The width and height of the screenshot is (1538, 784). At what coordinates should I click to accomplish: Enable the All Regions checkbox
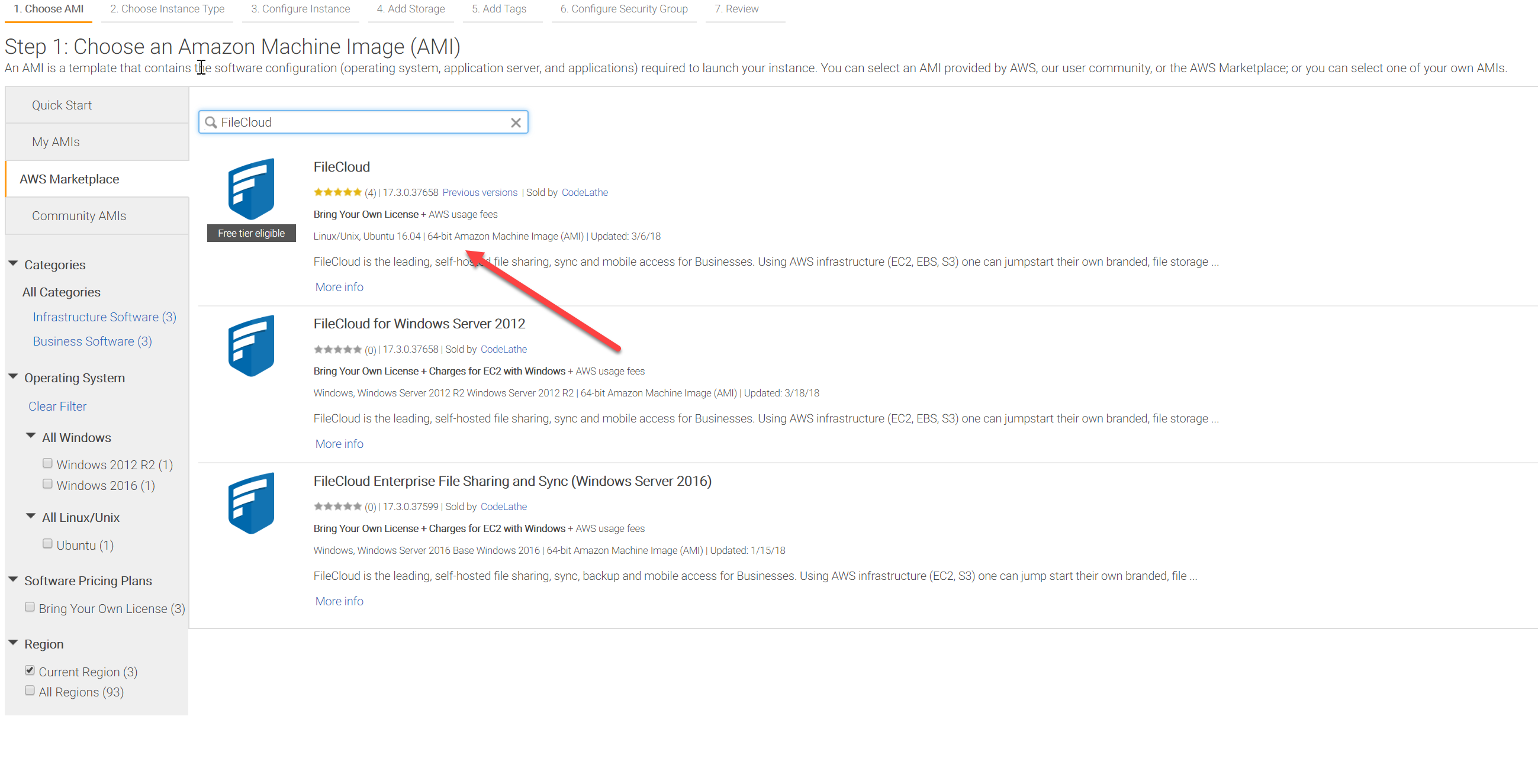(30, 691)
